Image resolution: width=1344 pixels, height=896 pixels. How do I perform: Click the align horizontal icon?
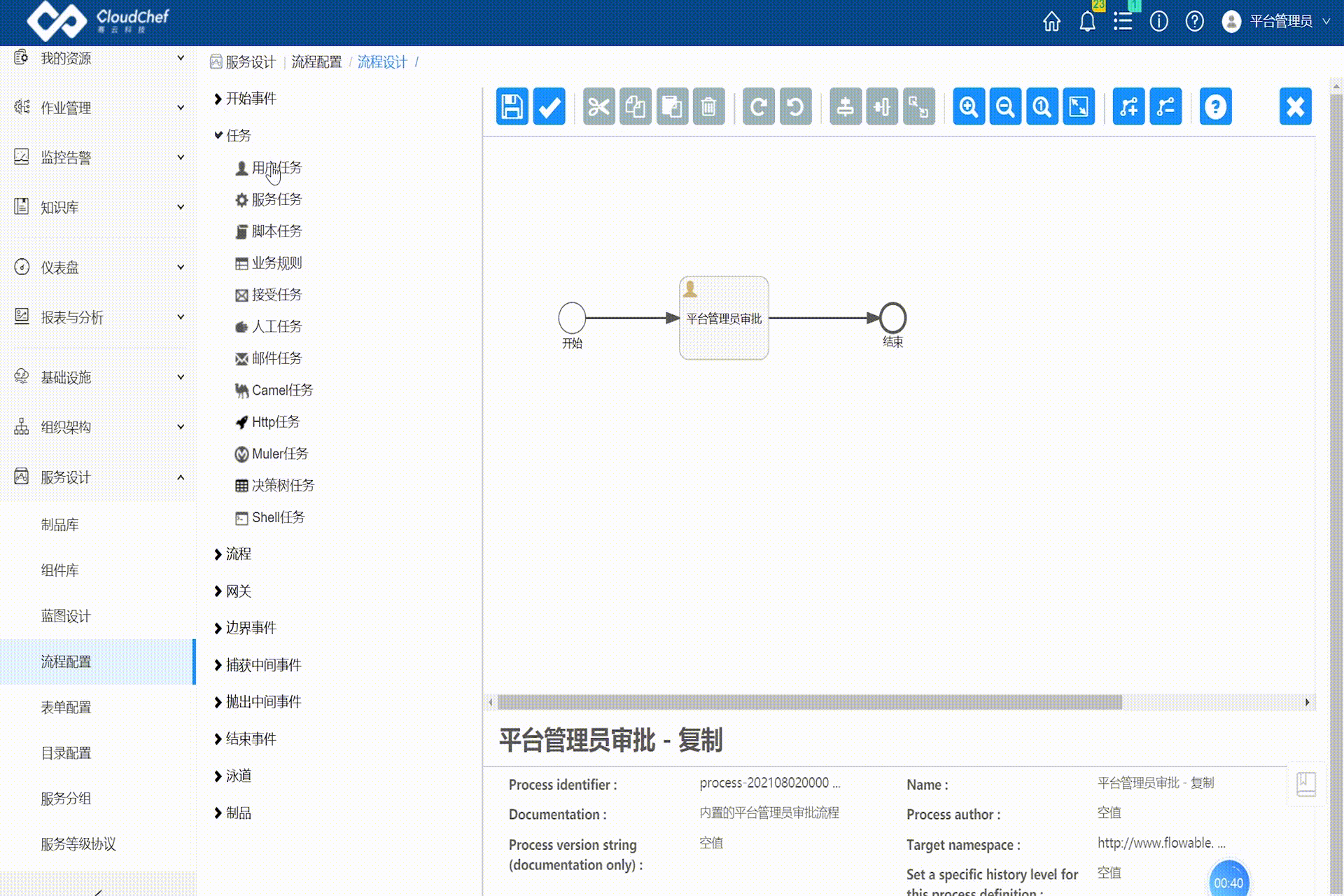(x=882, y=107)
